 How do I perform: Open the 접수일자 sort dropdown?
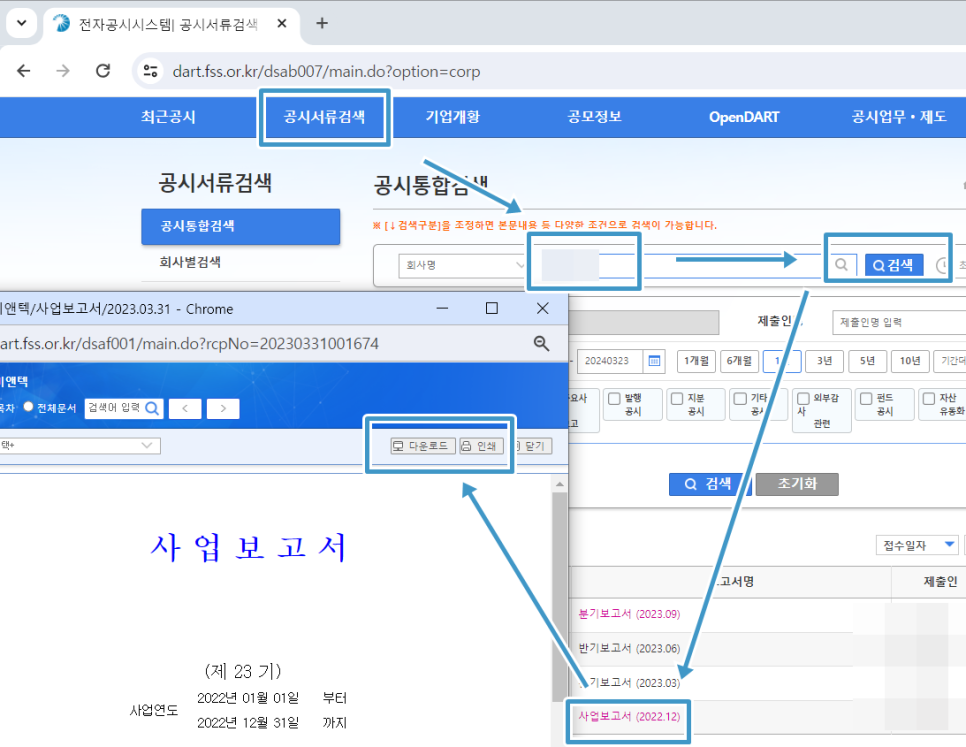tap(917, 545)
